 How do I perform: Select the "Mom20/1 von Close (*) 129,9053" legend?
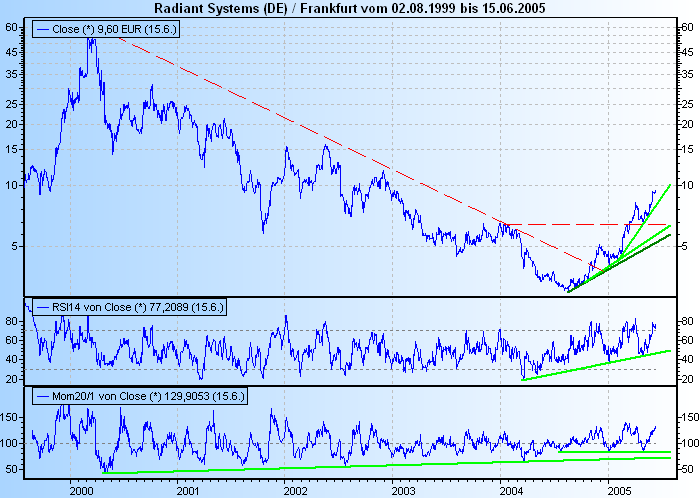(x=139, y=396)
